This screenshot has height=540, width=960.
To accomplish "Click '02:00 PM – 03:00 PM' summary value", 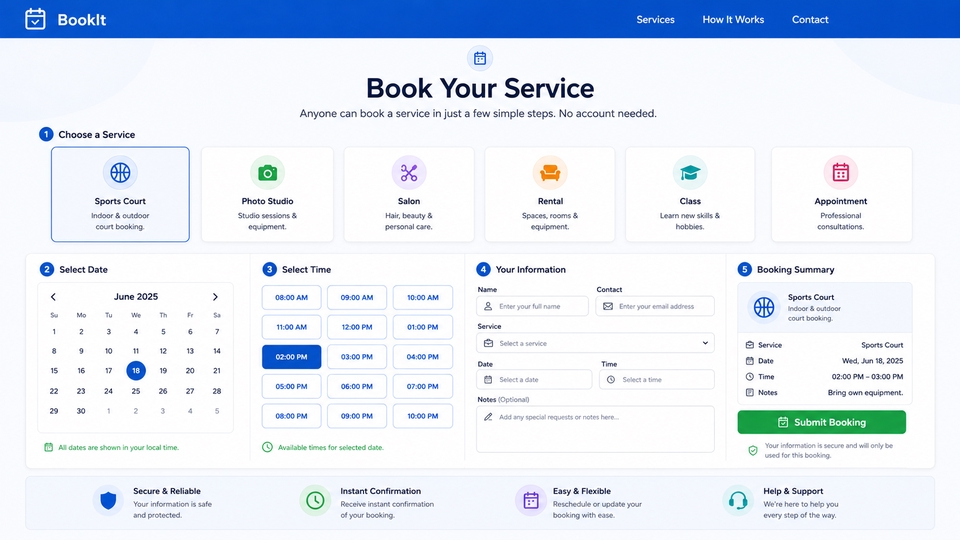I will tap(867, 377).
